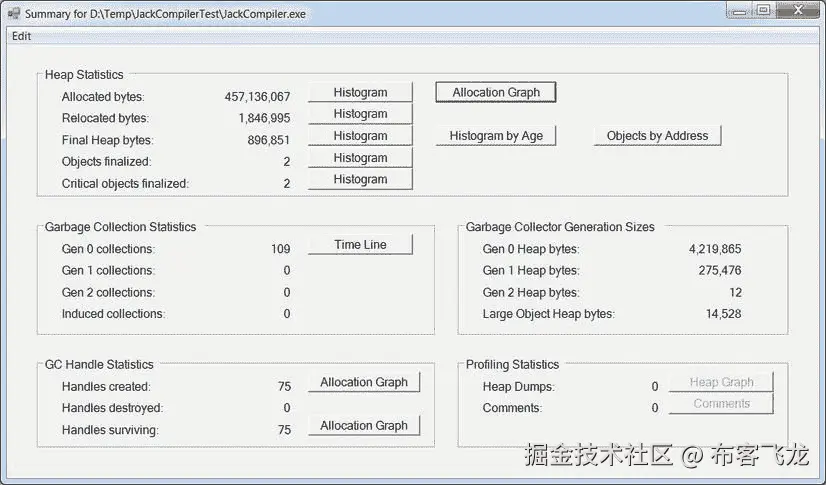The height and width of the screenshot is (485, 826).
Task: Select the Relocated bytes value 1,846,995
Action: tap(264, 118)
